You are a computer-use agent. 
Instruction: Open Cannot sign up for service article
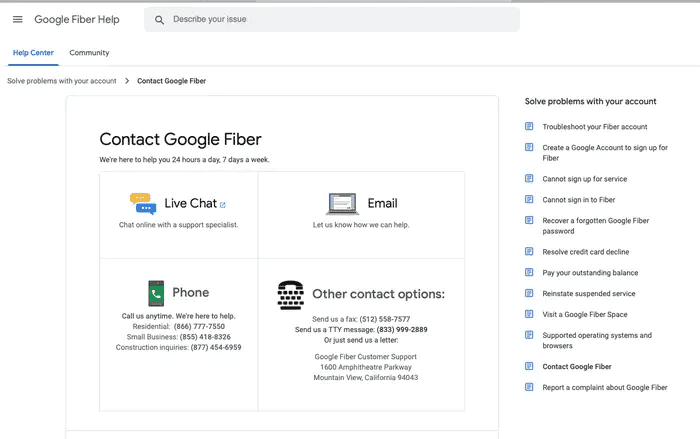tap(584, 179)
